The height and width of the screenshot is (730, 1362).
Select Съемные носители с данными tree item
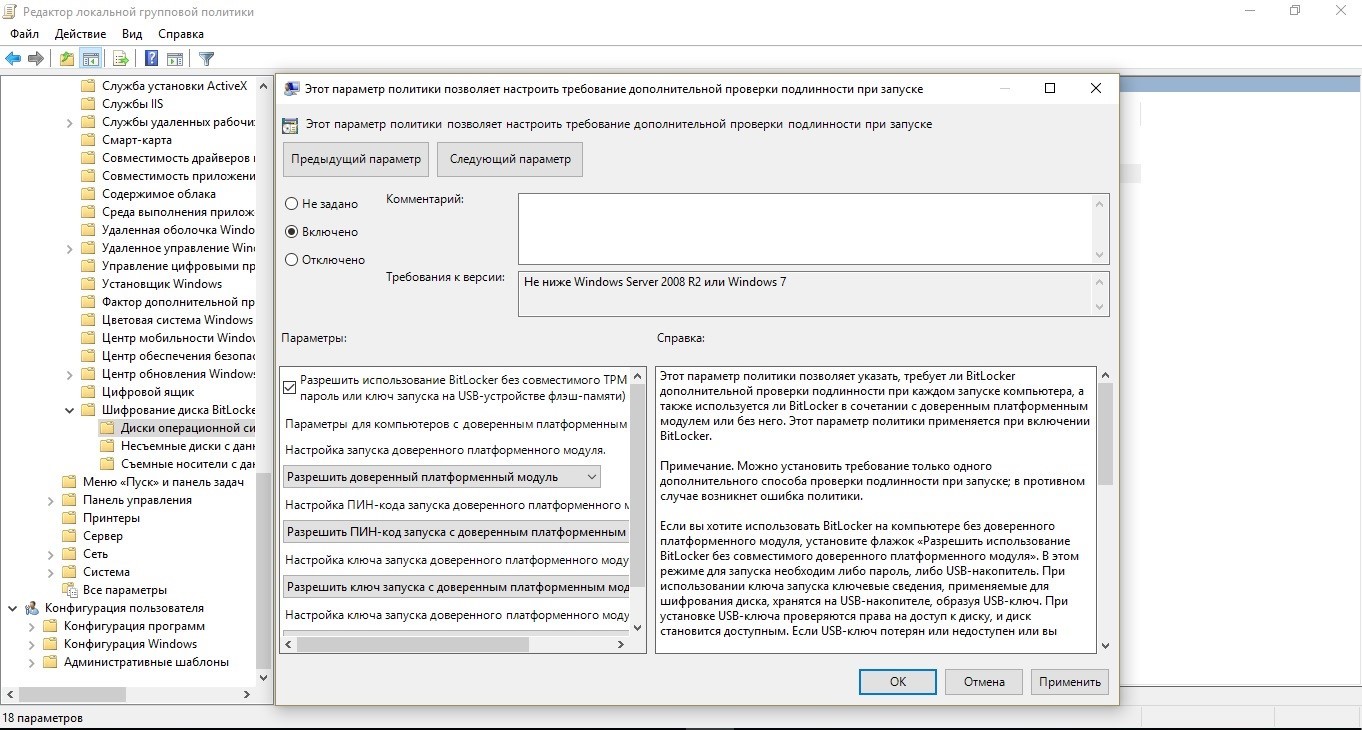point(187,464)
